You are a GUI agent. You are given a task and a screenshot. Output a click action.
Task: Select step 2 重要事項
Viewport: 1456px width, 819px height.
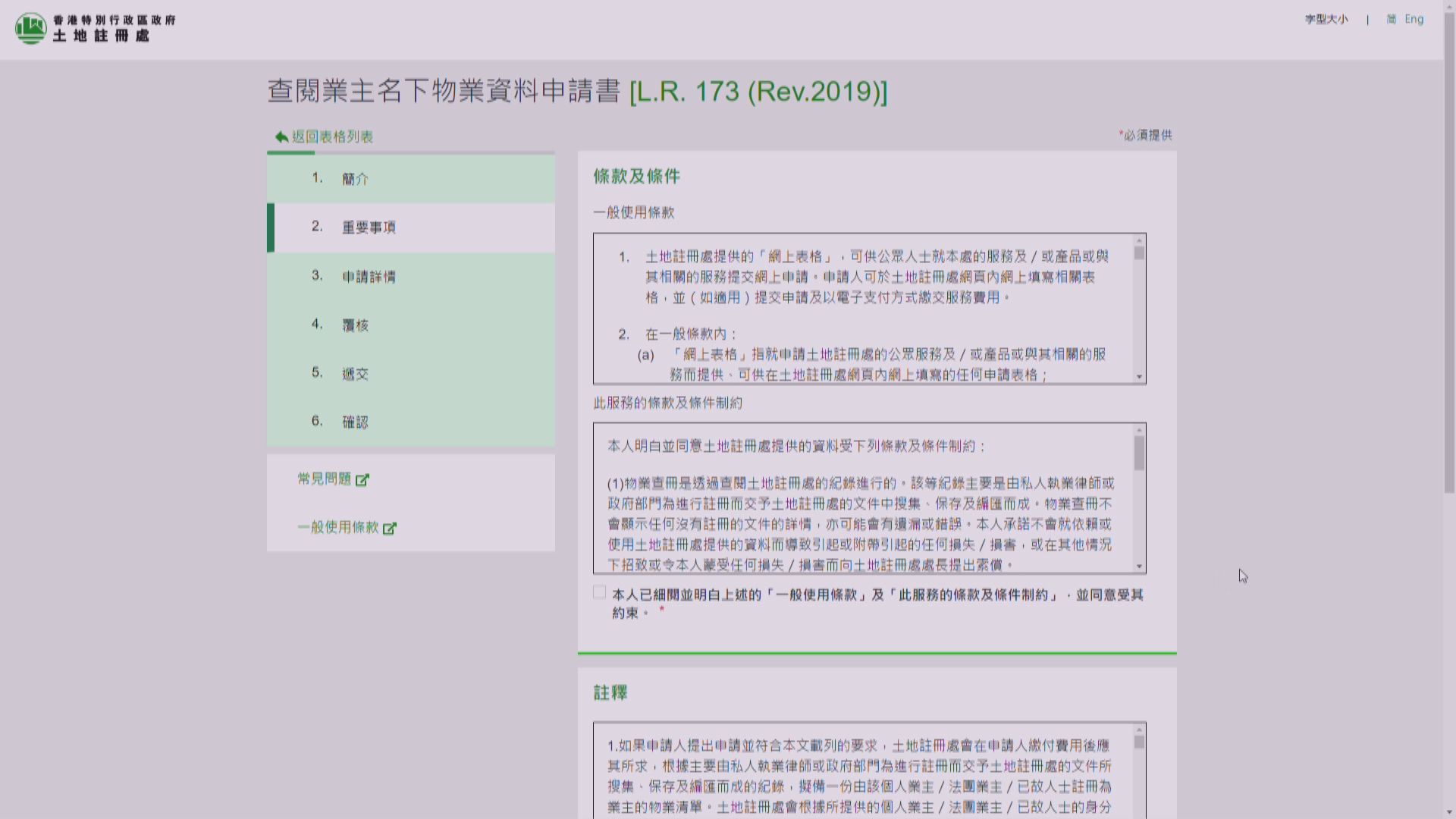[x=411, y=227]
